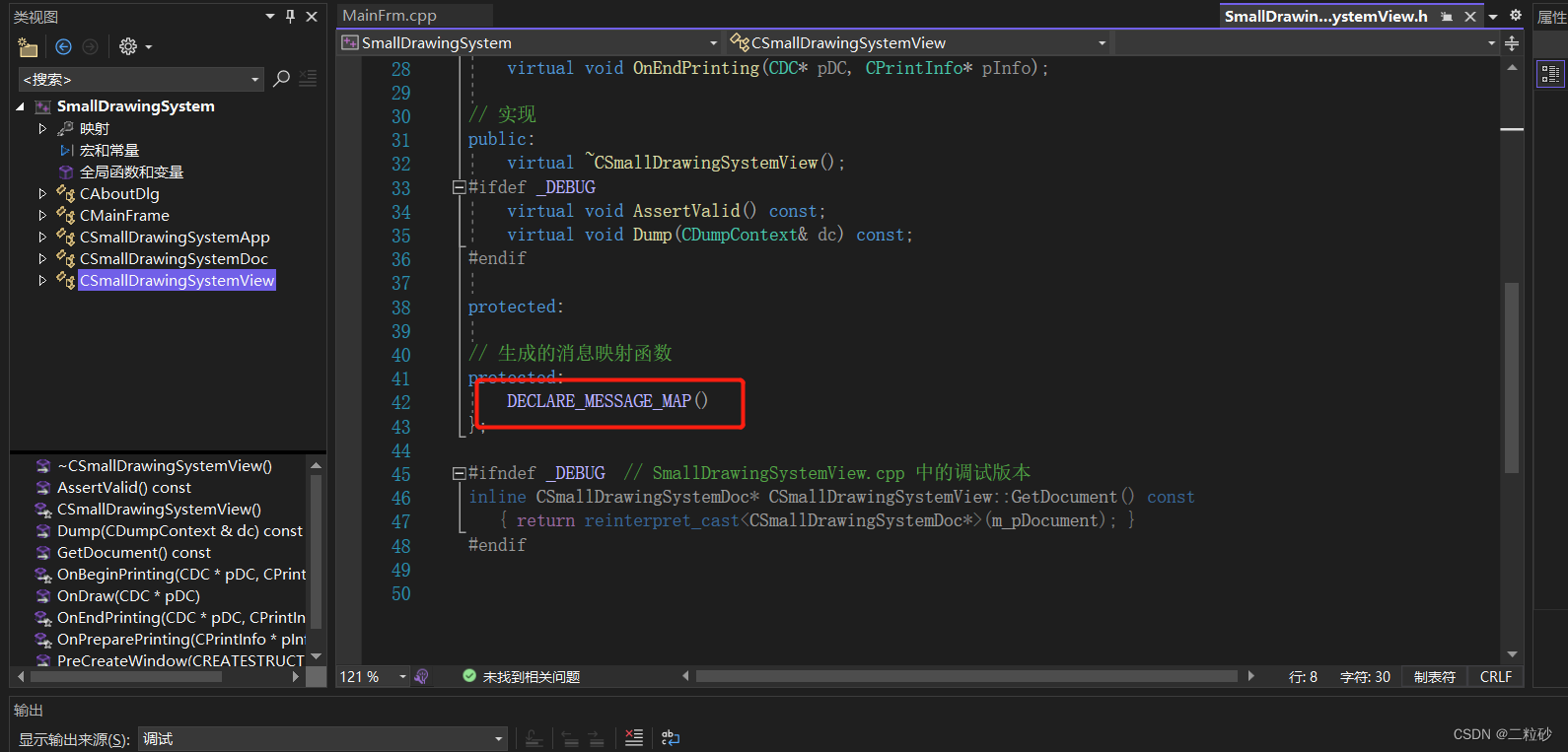Click the method icon beside OnBeginPrinting
1568x752 pixels.
tap(43, 574)
